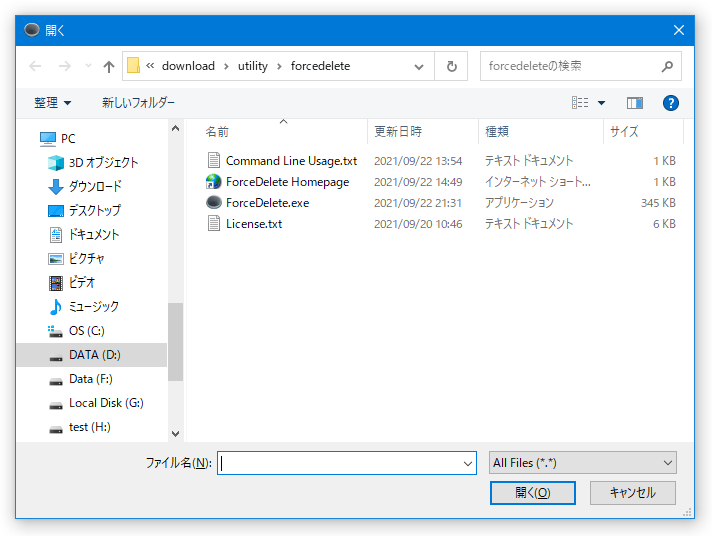This screenshot has height=536, width=712.
Task: Select ForceDelete Homepage shortcut
Action: [x=287, y=182]
